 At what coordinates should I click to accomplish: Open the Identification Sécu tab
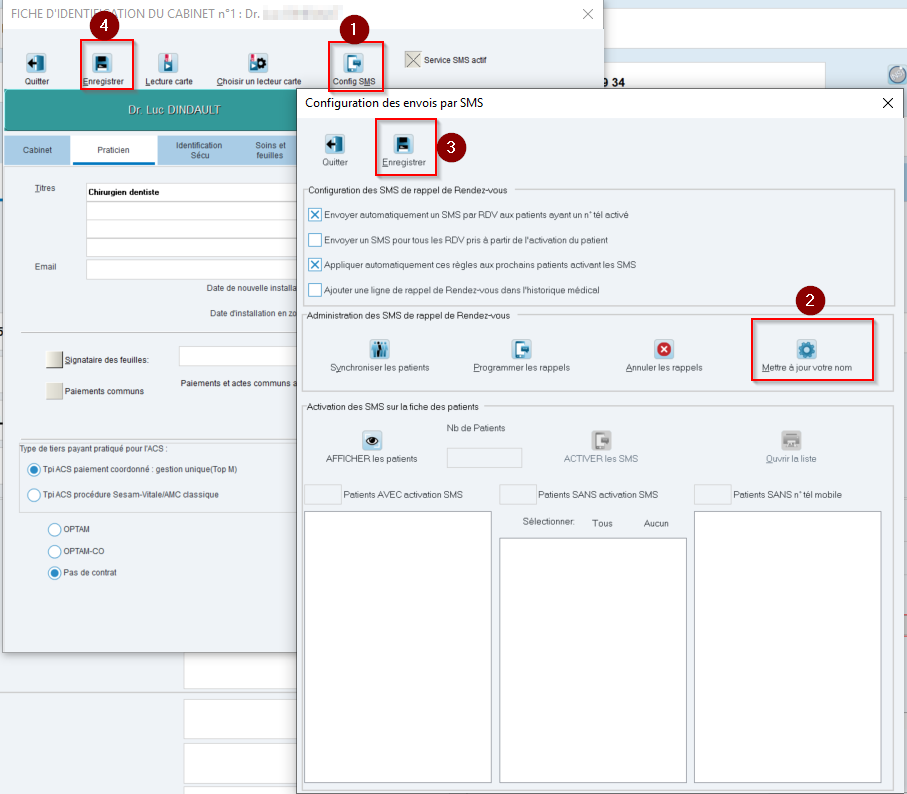[x=199, y=150]
